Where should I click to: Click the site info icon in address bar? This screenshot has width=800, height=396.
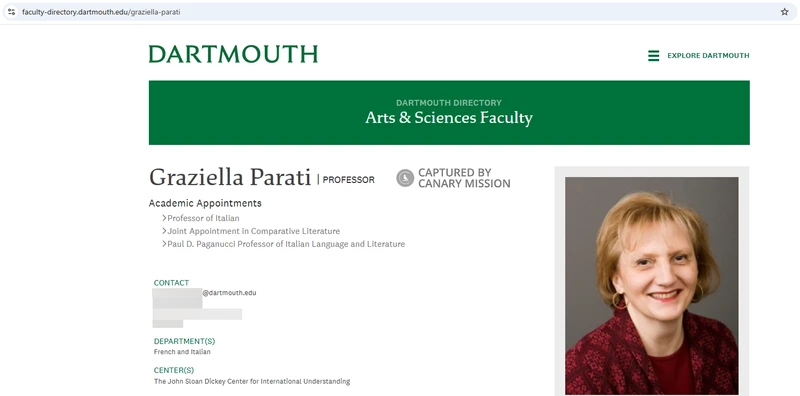pyautogui.click(x=12, y=12)
